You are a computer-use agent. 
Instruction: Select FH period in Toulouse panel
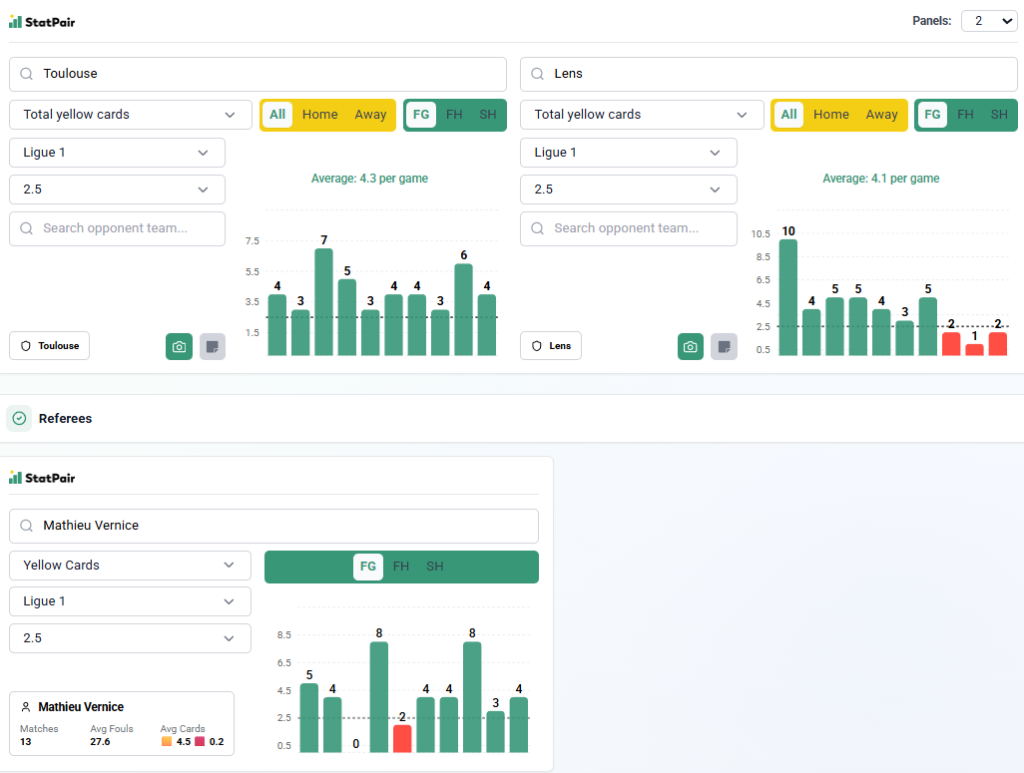pyautogui.click(x=454, y=115)
